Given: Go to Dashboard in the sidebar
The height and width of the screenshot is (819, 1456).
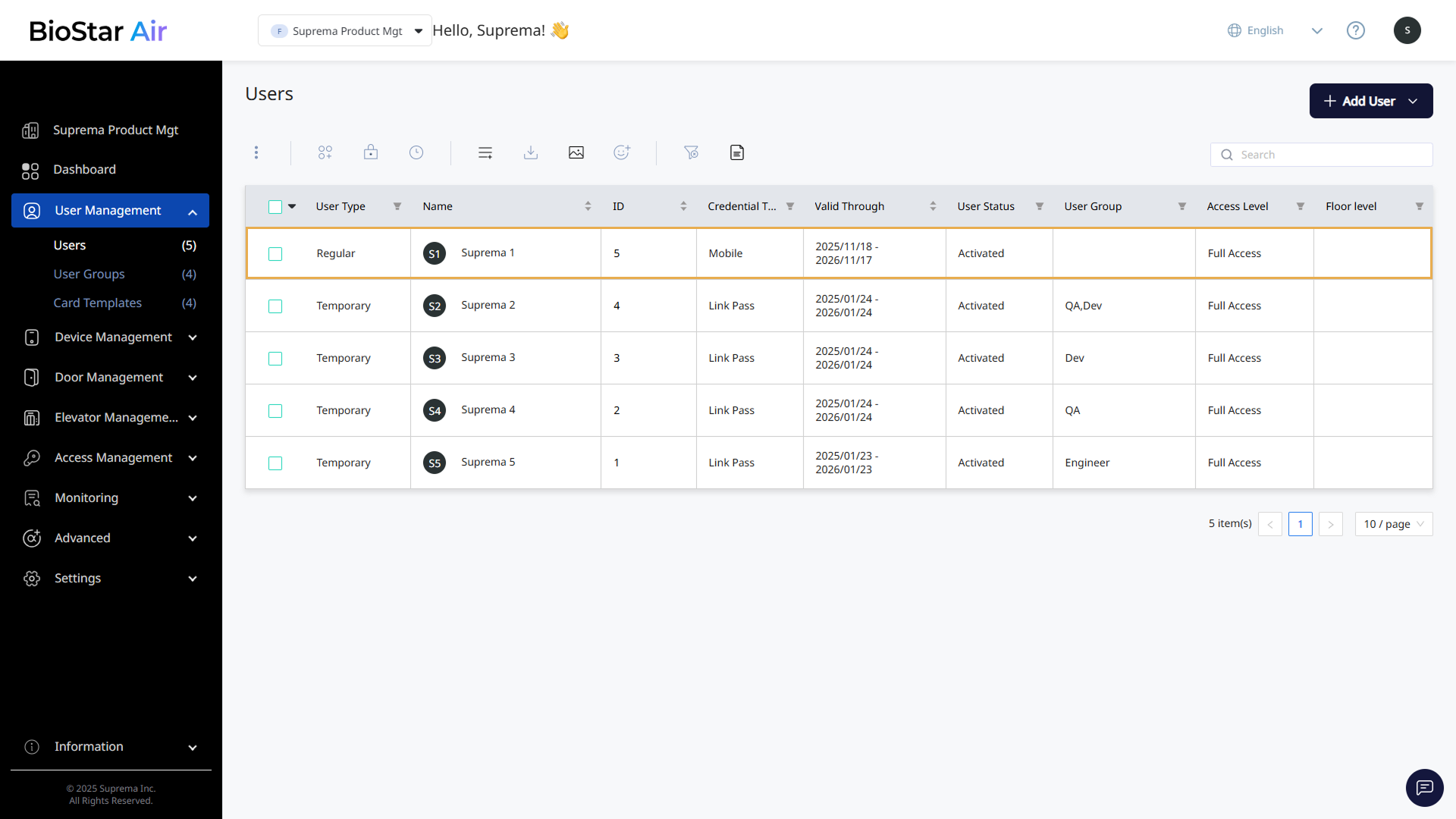Looking at the screenshot, I should [84, 170].
